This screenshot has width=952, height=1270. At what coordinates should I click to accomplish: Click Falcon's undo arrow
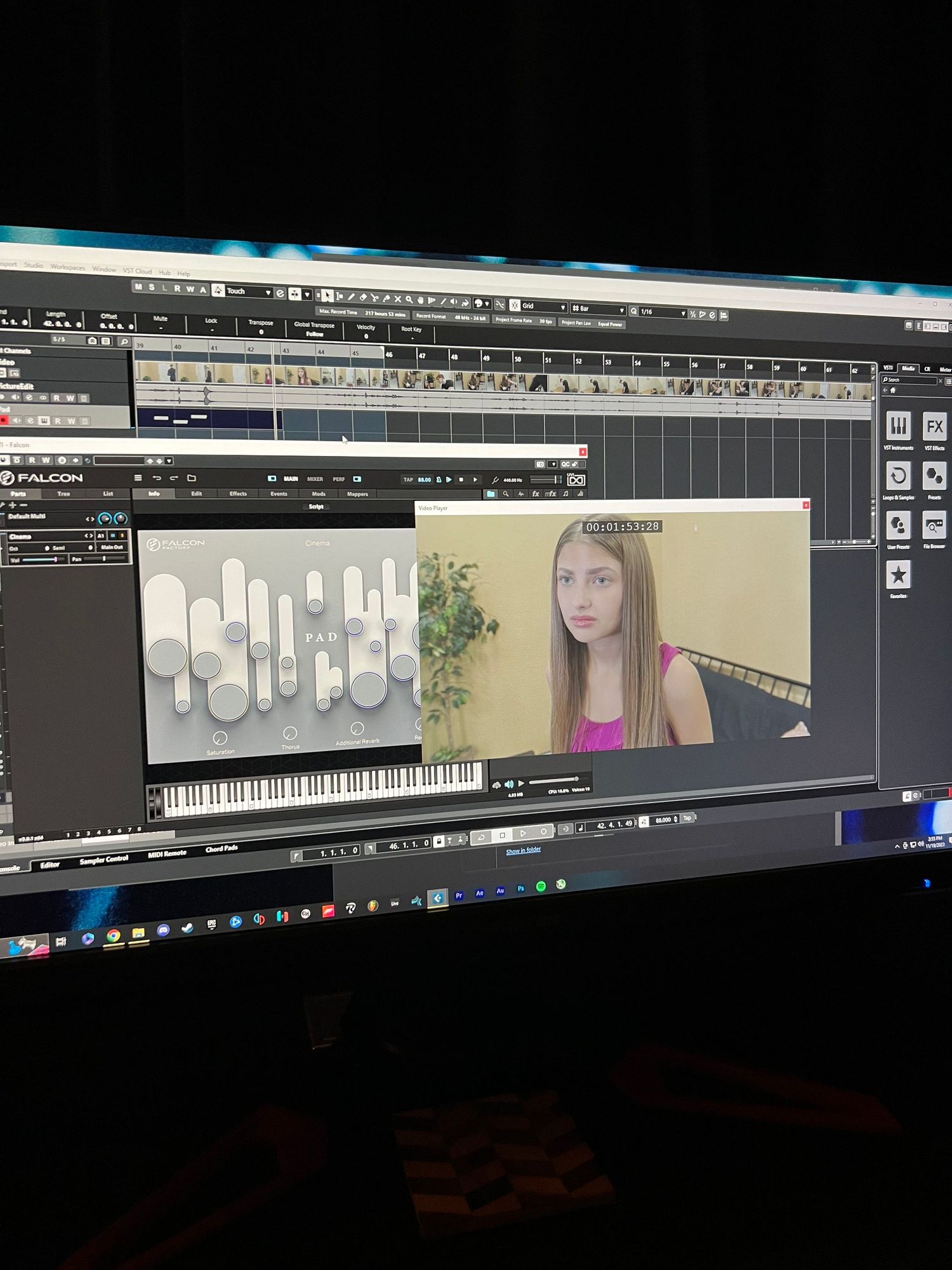[x=157, y=478]
